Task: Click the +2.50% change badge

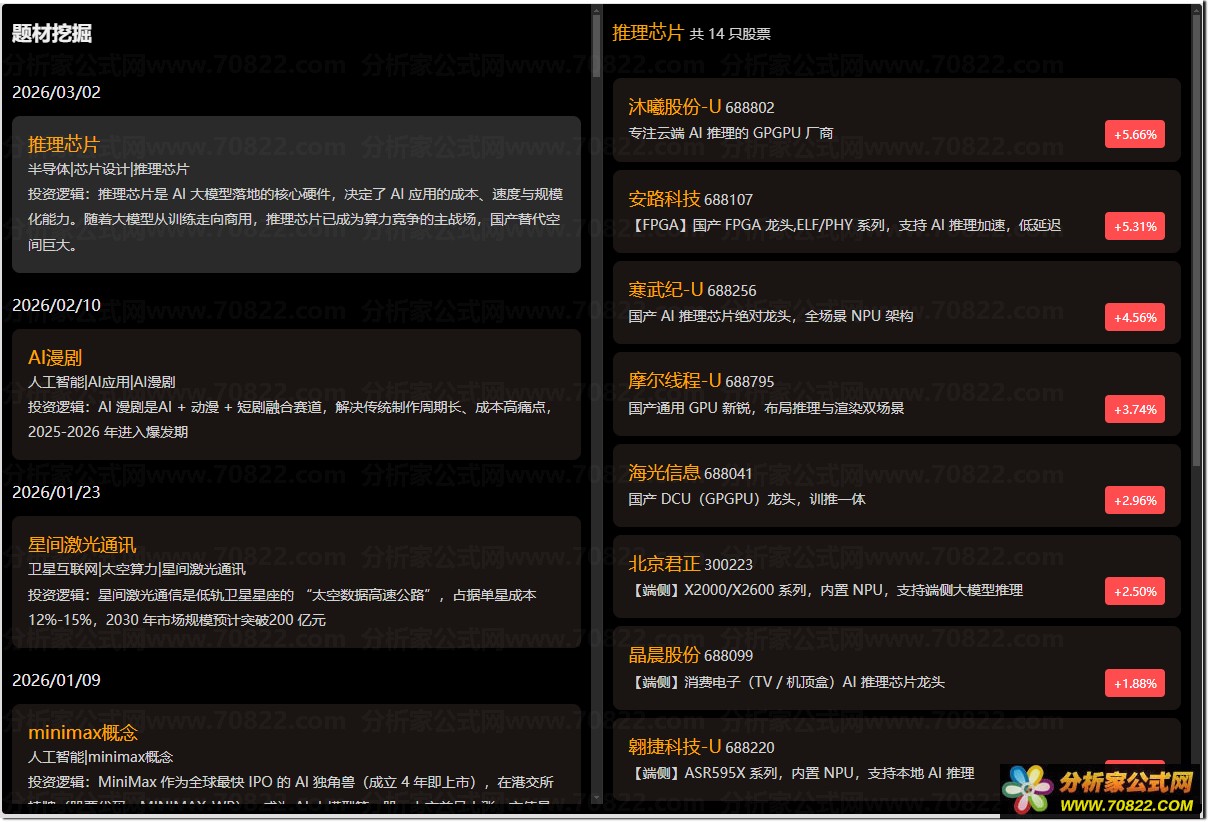Action: click(x=1134, y=591)
